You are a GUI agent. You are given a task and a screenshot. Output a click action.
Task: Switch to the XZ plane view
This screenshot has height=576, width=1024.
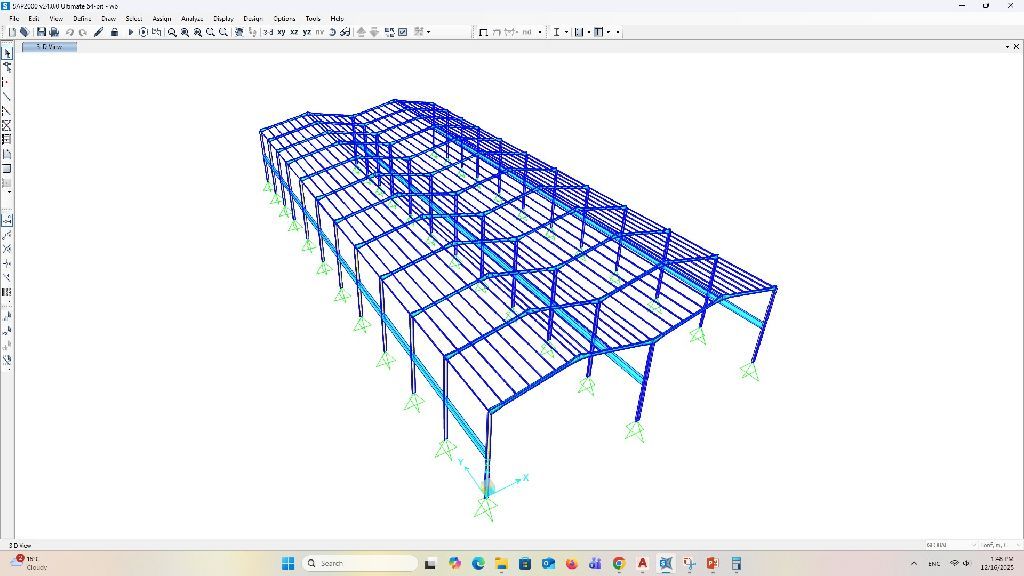[x=294, y=32]
